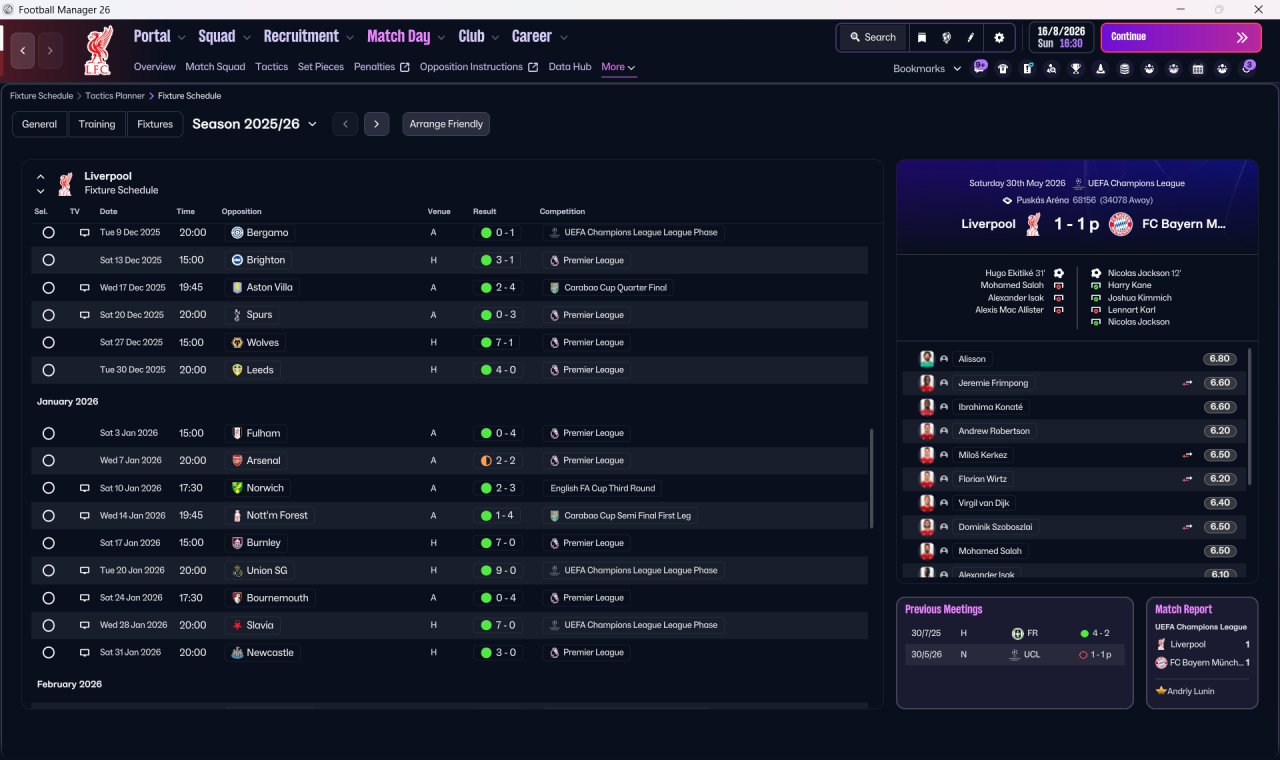1280x760 pixels.
Task: Click the Penalties external link icon
Action: tap(405, 67)
